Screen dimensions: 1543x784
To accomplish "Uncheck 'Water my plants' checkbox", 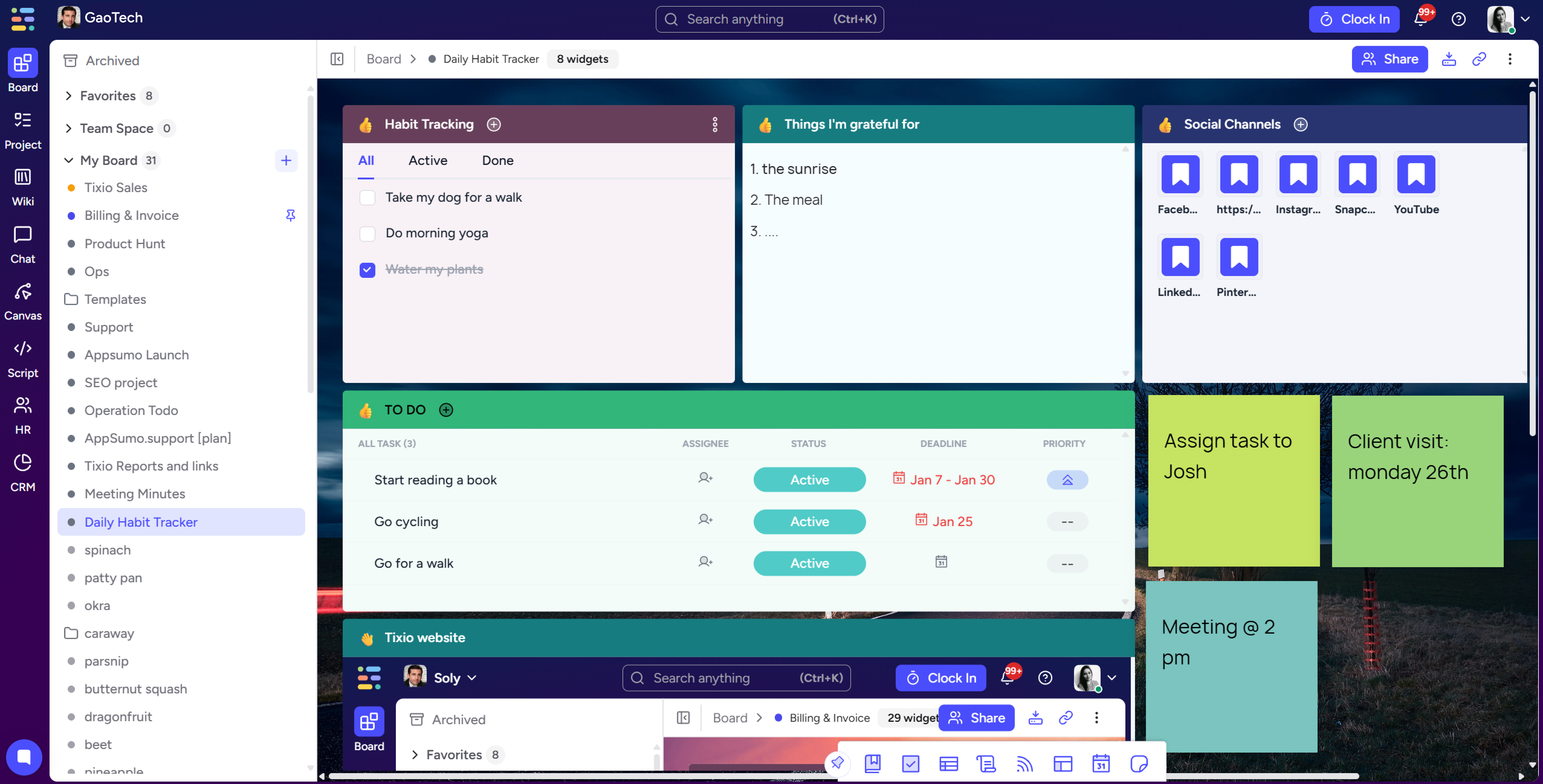I will (367, 270).
